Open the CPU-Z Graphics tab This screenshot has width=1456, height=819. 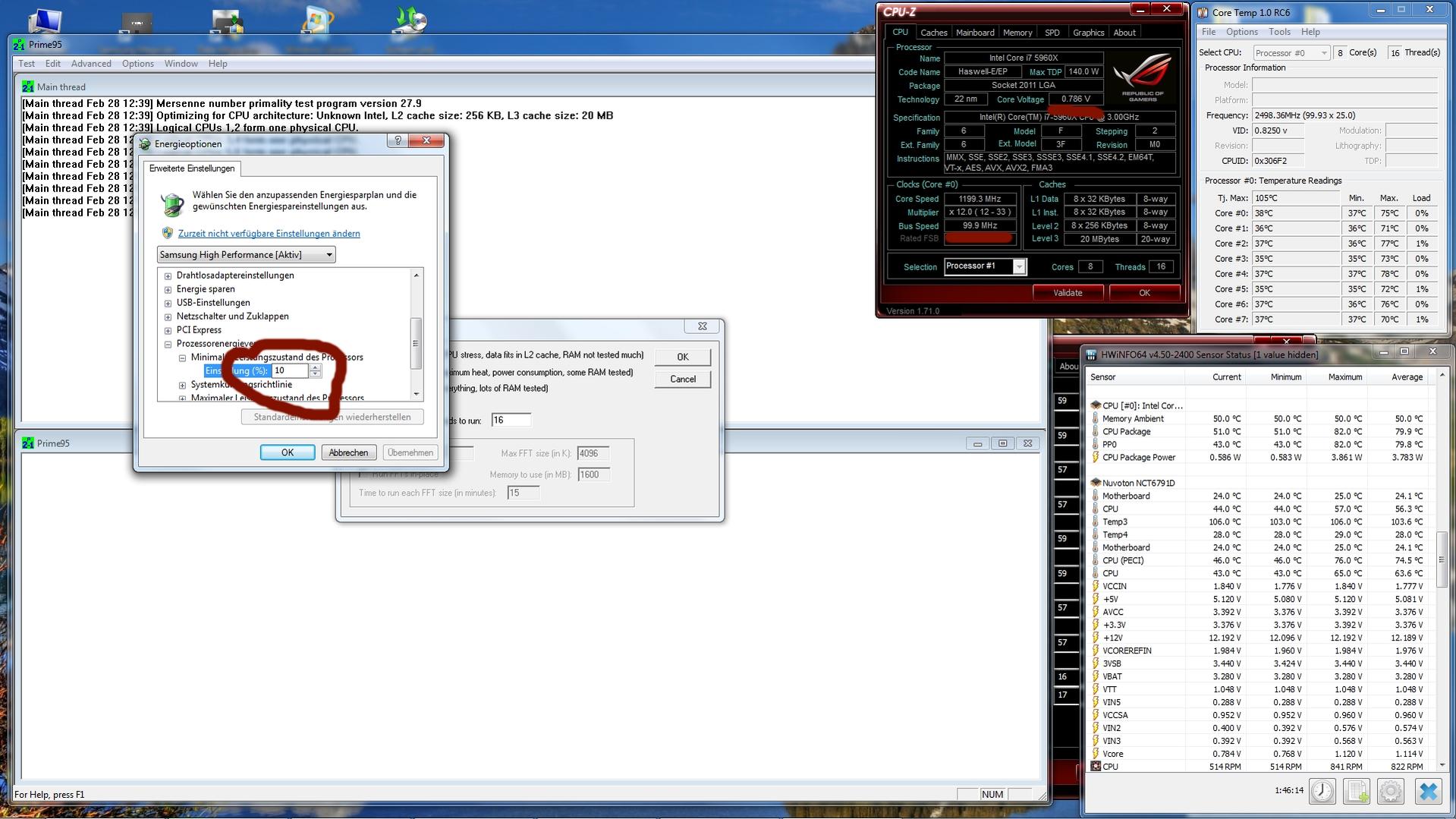pyautogui.click(x=1088, y=33)
